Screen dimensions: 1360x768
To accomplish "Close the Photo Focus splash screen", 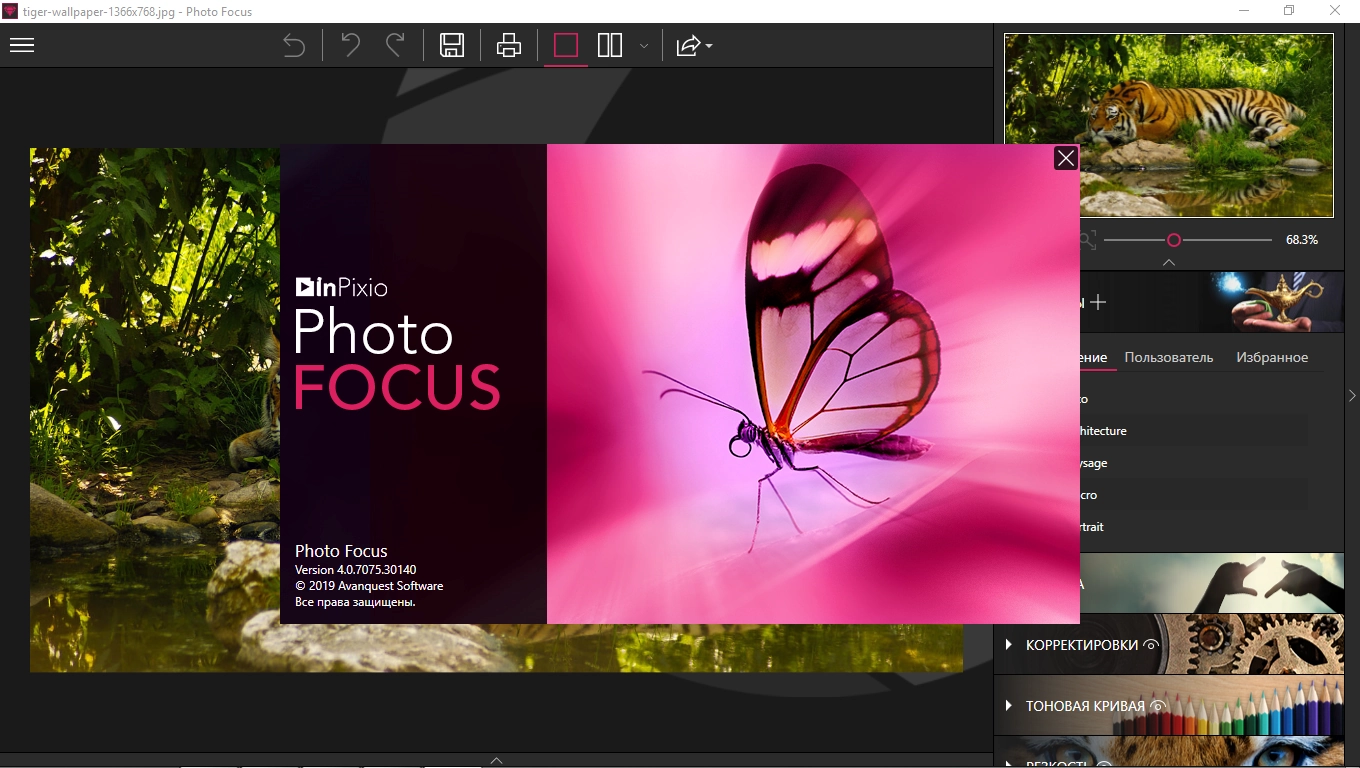I will click(1066, 158).
